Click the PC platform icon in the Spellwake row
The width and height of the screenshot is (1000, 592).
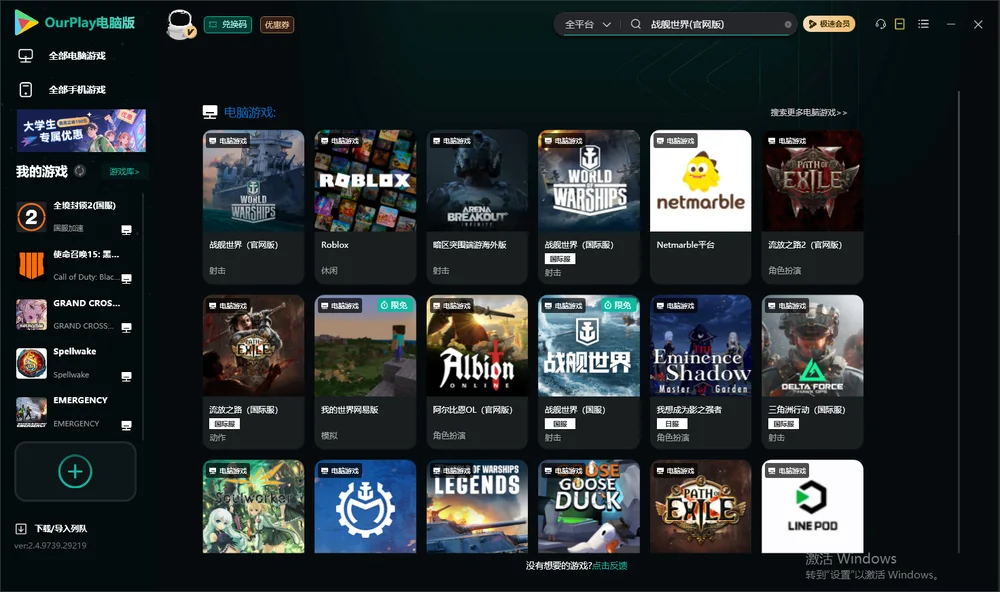tap(126, 376)
